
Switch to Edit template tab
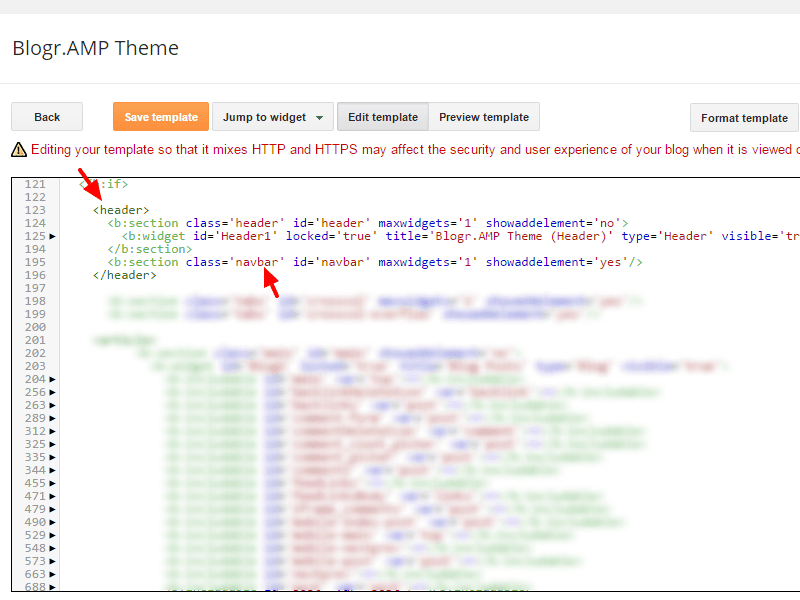coord(383,117)
